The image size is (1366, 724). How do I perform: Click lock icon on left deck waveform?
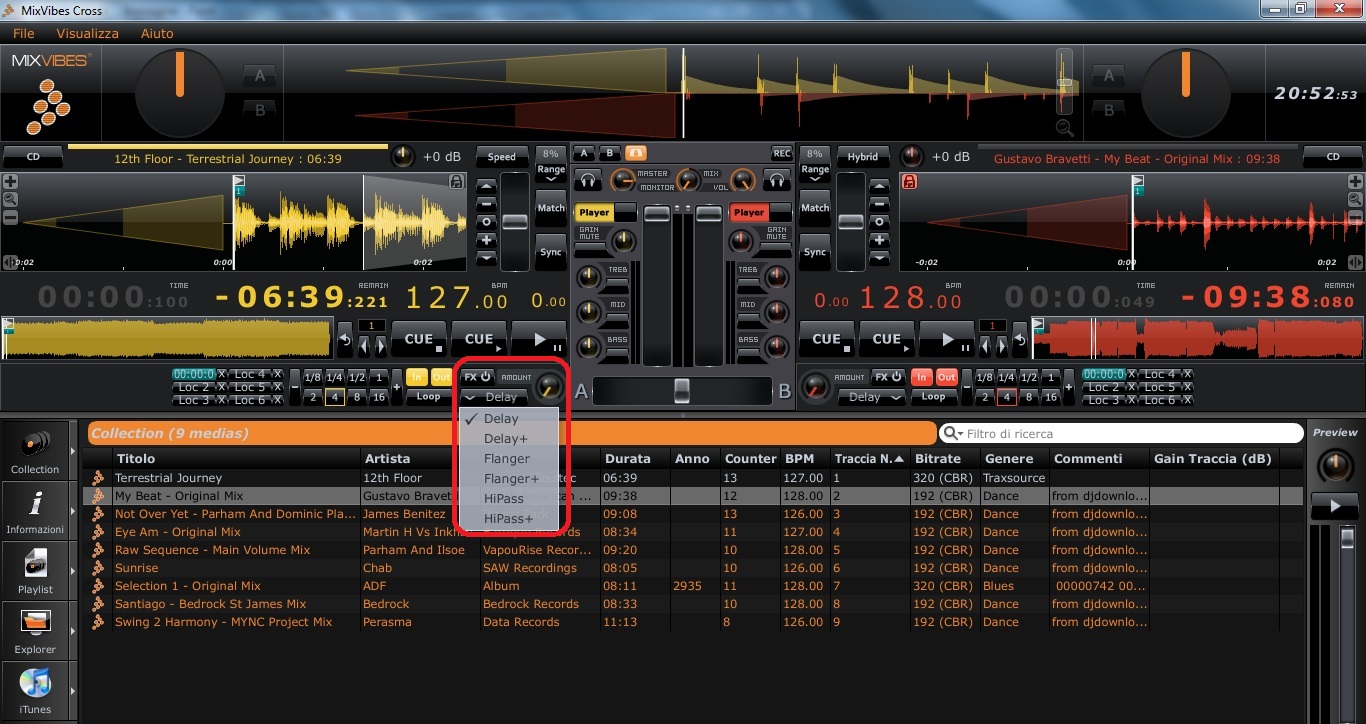point(457,182)
